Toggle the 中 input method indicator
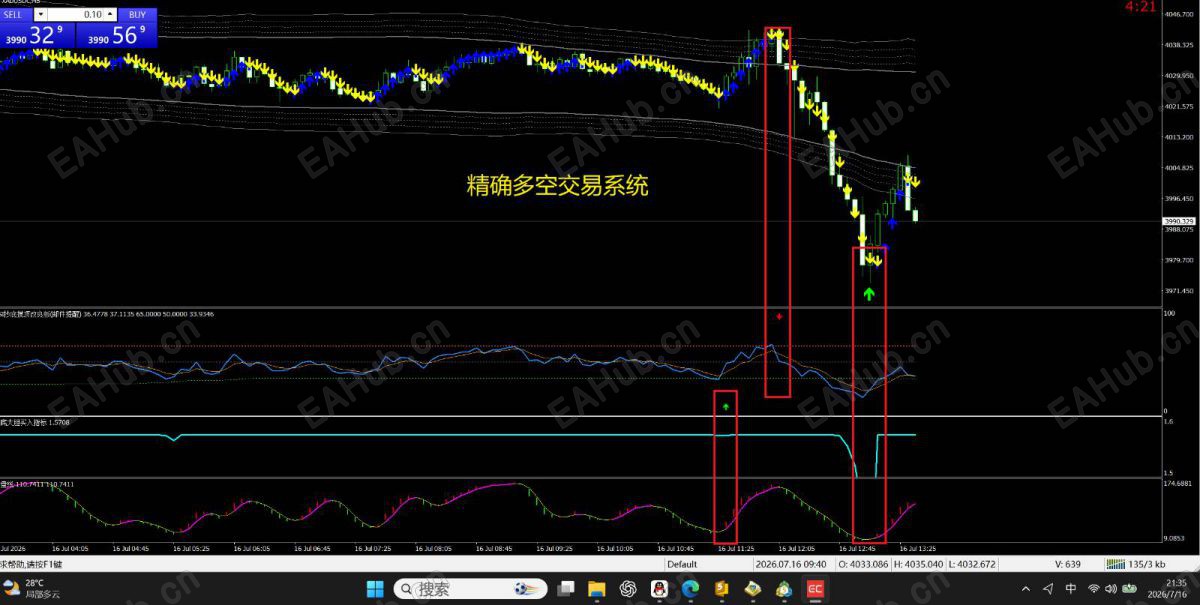Viewport: 1200px width, 605px height. 1071,589
